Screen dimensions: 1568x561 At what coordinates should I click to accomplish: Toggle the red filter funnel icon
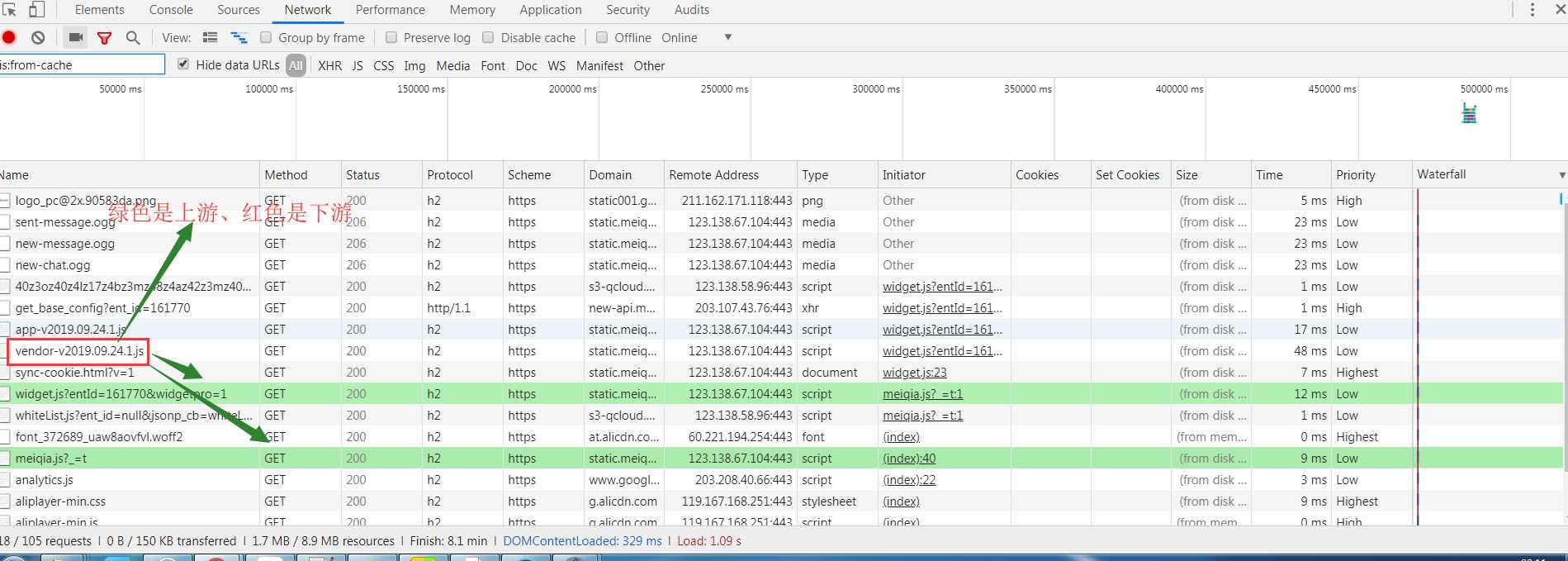point(104,38)
